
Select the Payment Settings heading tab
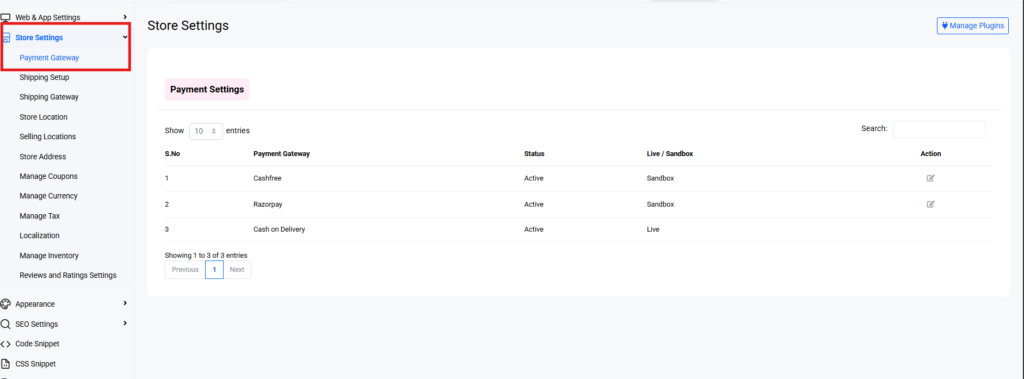pyautogui.click(x=207, y=90)
